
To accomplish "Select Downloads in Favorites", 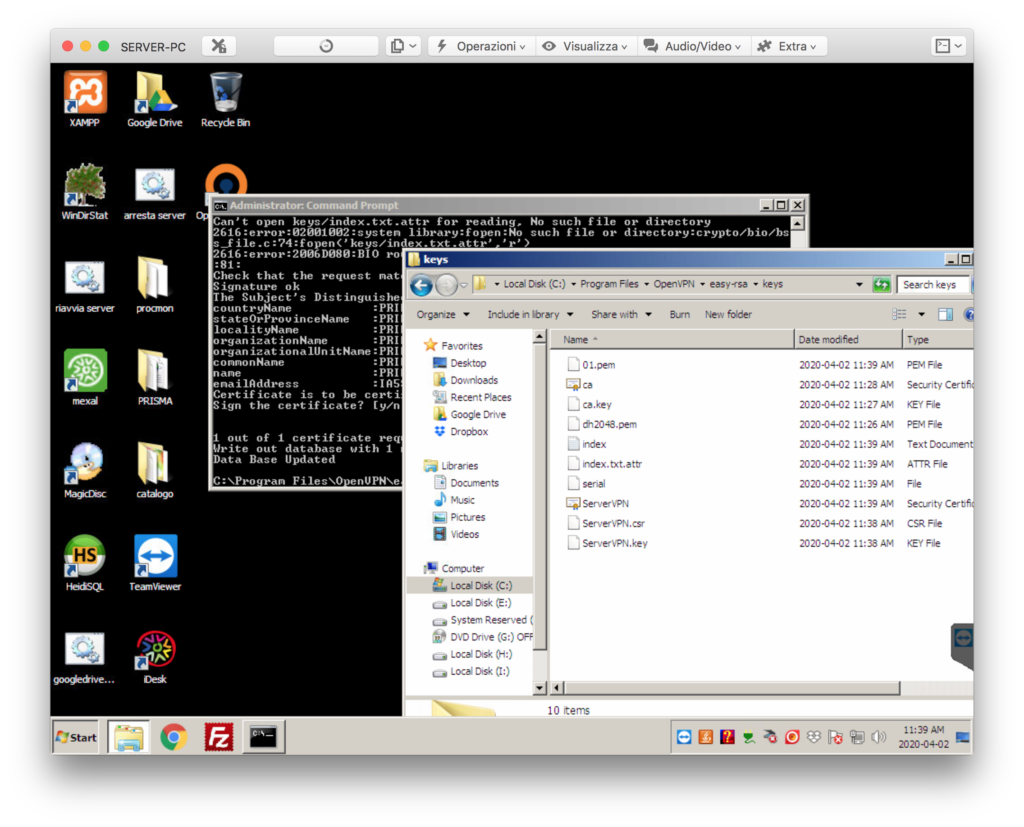I will click(466, 380).
